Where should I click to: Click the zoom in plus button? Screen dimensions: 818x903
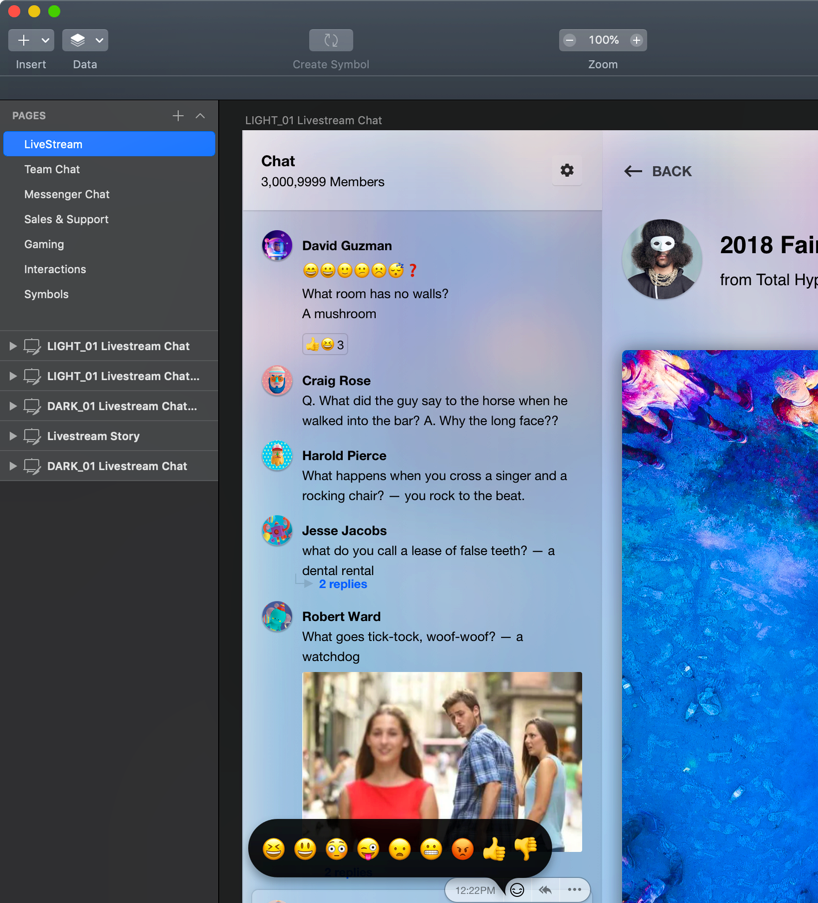coord(636,40)
